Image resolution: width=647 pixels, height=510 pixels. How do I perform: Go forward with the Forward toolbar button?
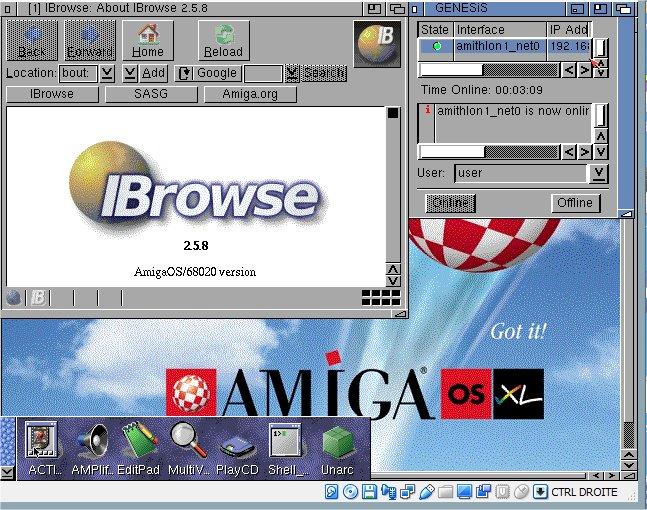coord(90,40)
